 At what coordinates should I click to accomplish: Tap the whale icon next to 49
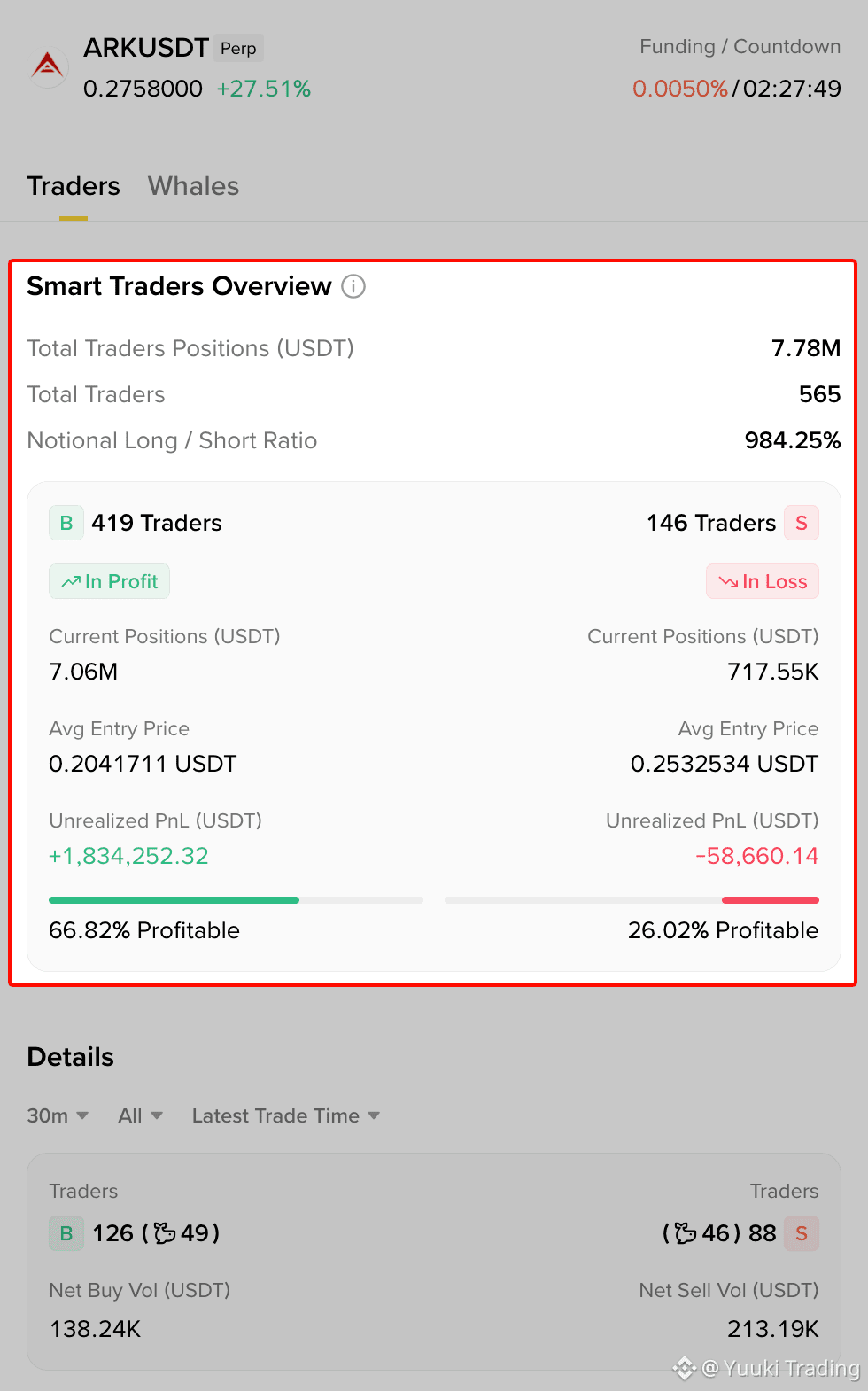click(x=165, y=1233)
